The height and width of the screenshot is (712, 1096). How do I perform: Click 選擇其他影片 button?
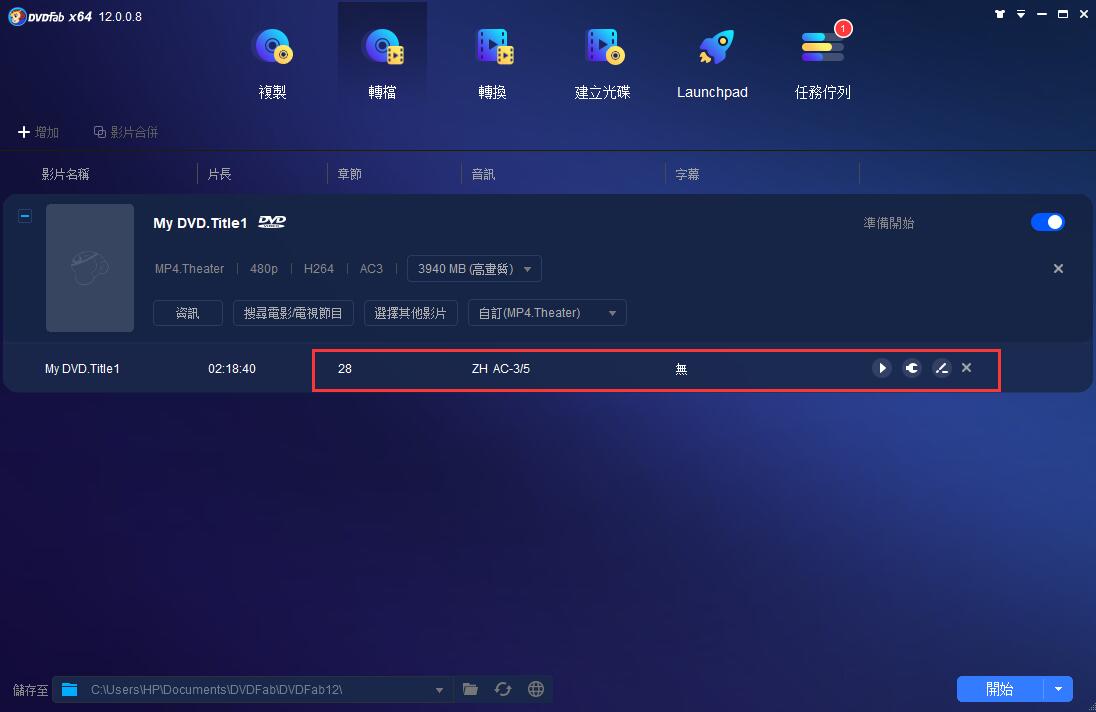(x=410, y=313)
